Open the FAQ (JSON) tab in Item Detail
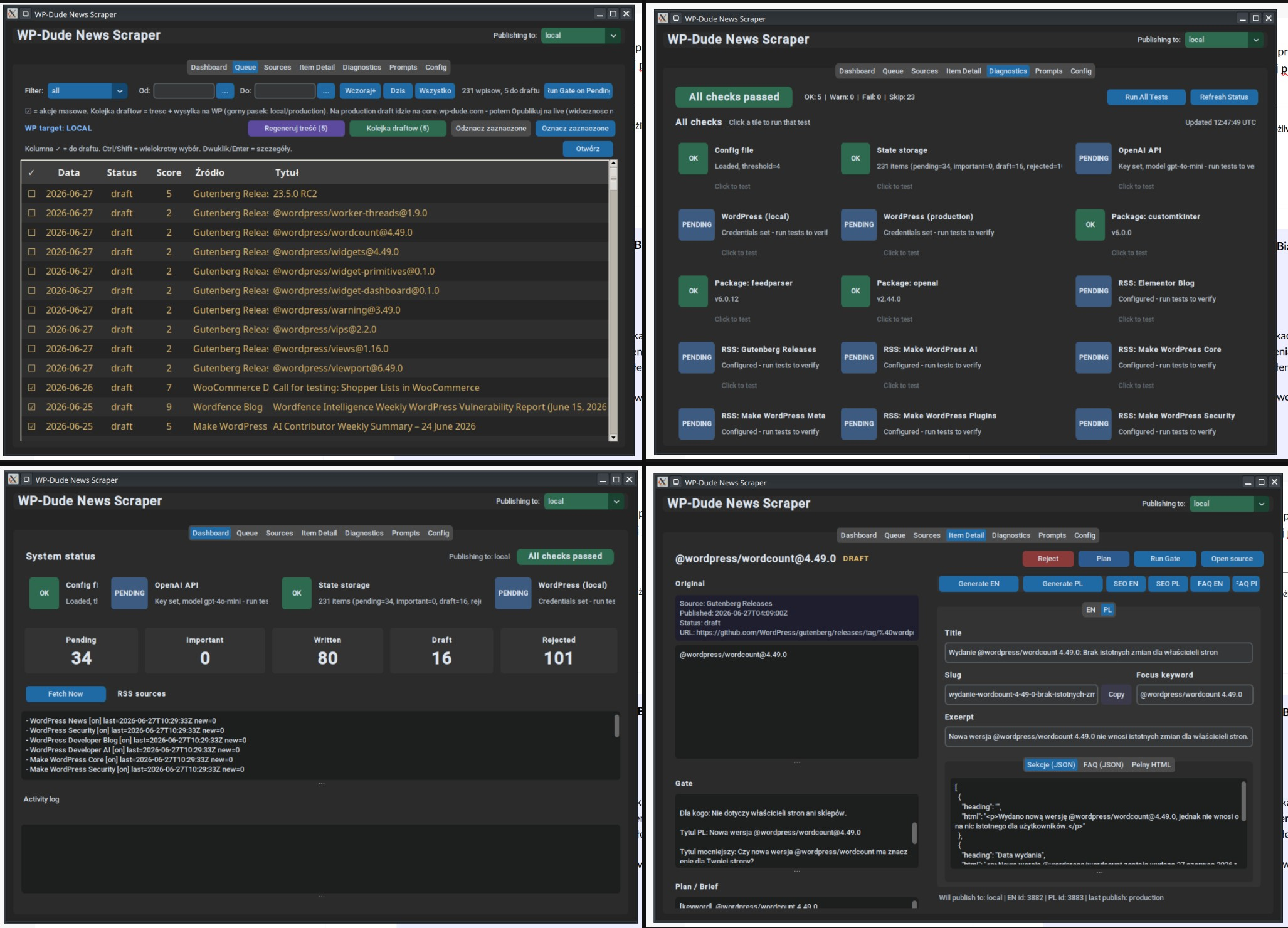 point(1103,765)
